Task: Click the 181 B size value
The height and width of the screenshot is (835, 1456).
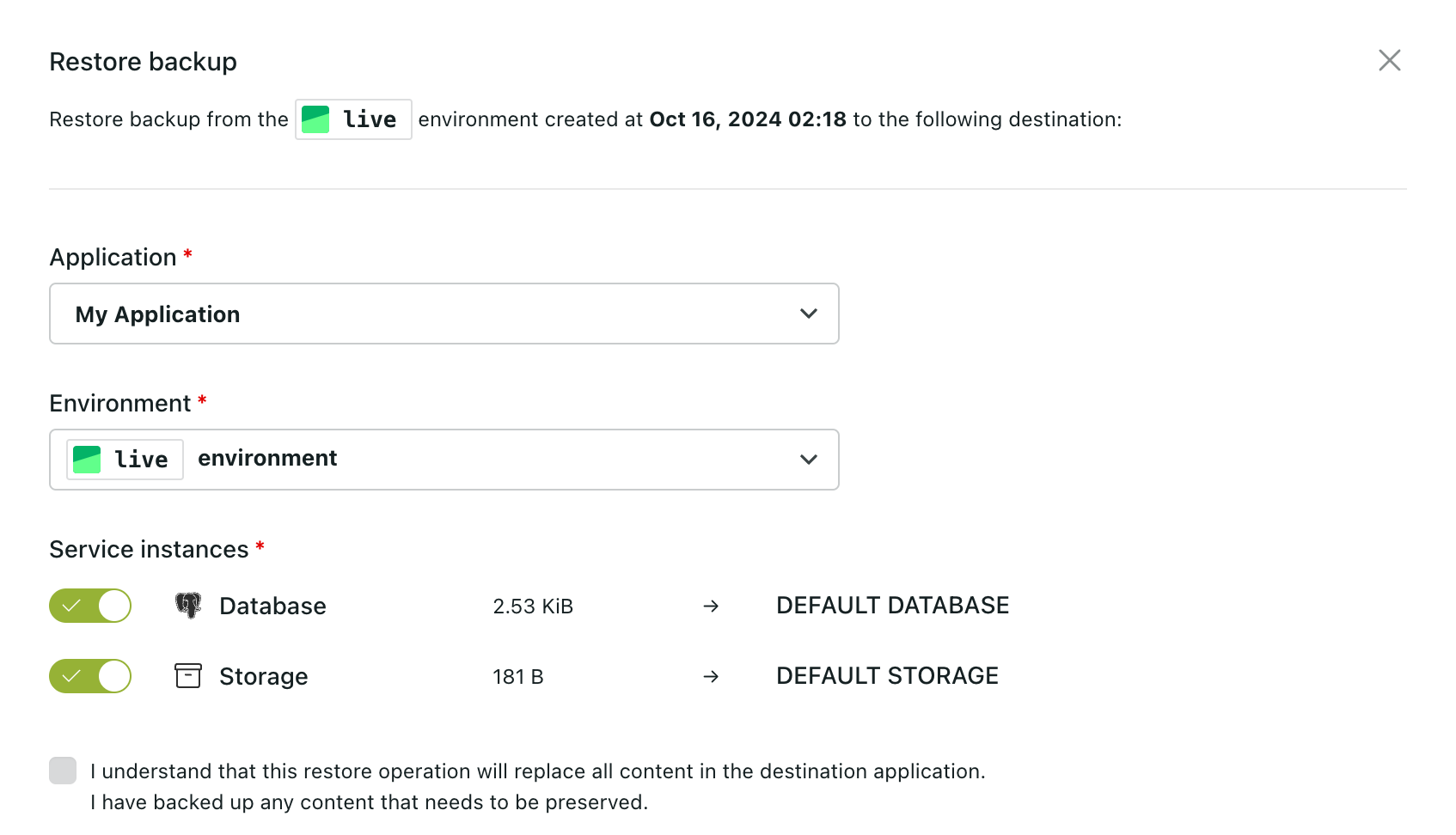Action: click(518, 677)
